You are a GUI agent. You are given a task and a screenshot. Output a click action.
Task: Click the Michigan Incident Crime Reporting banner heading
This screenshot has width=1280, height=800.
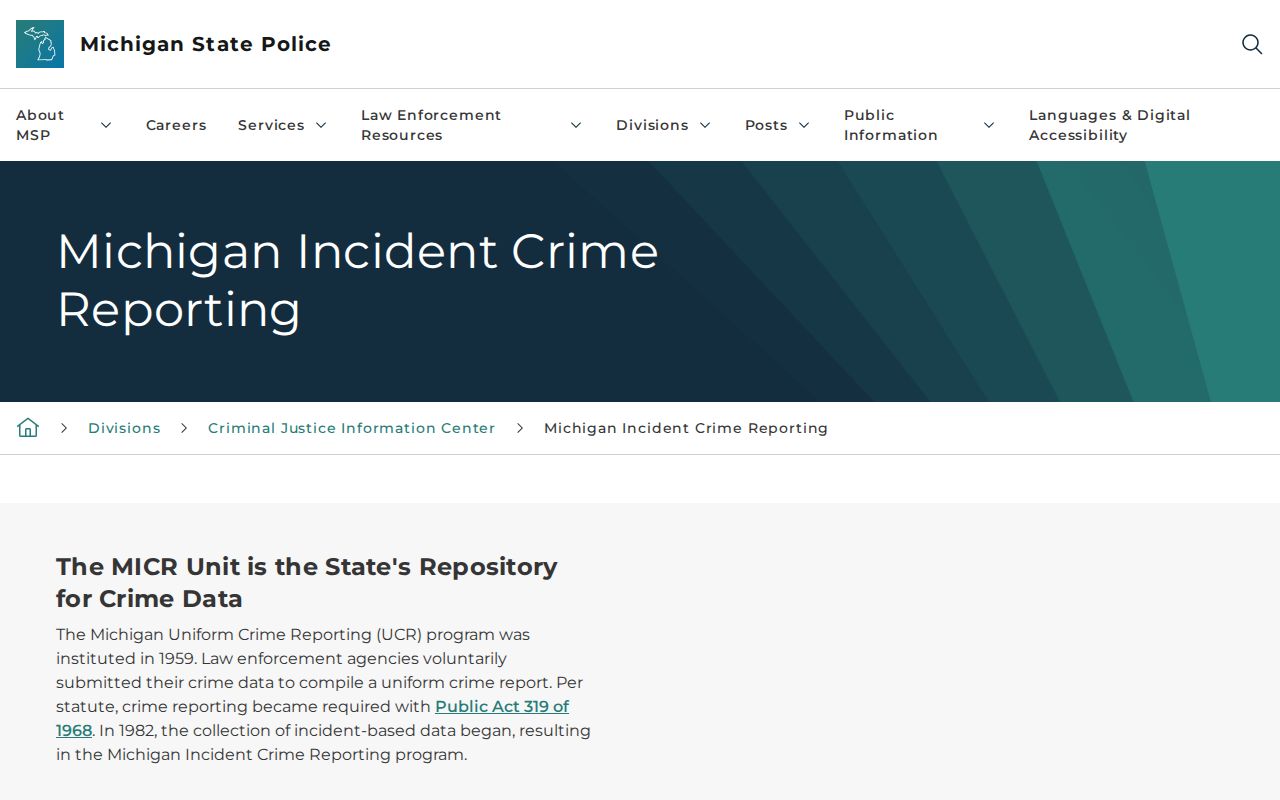[x=358, y=280]
